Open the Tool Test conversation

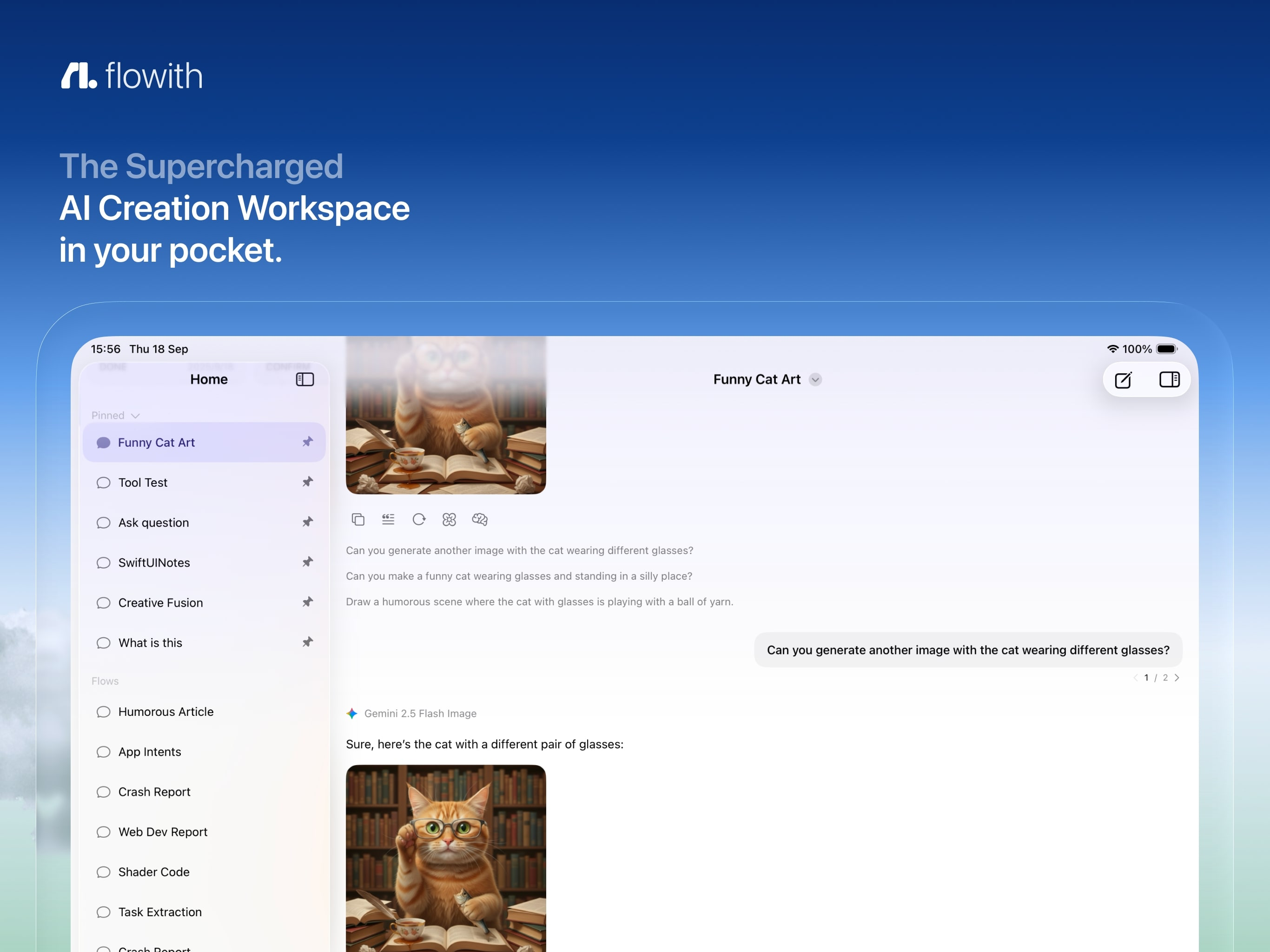(204, 483)
